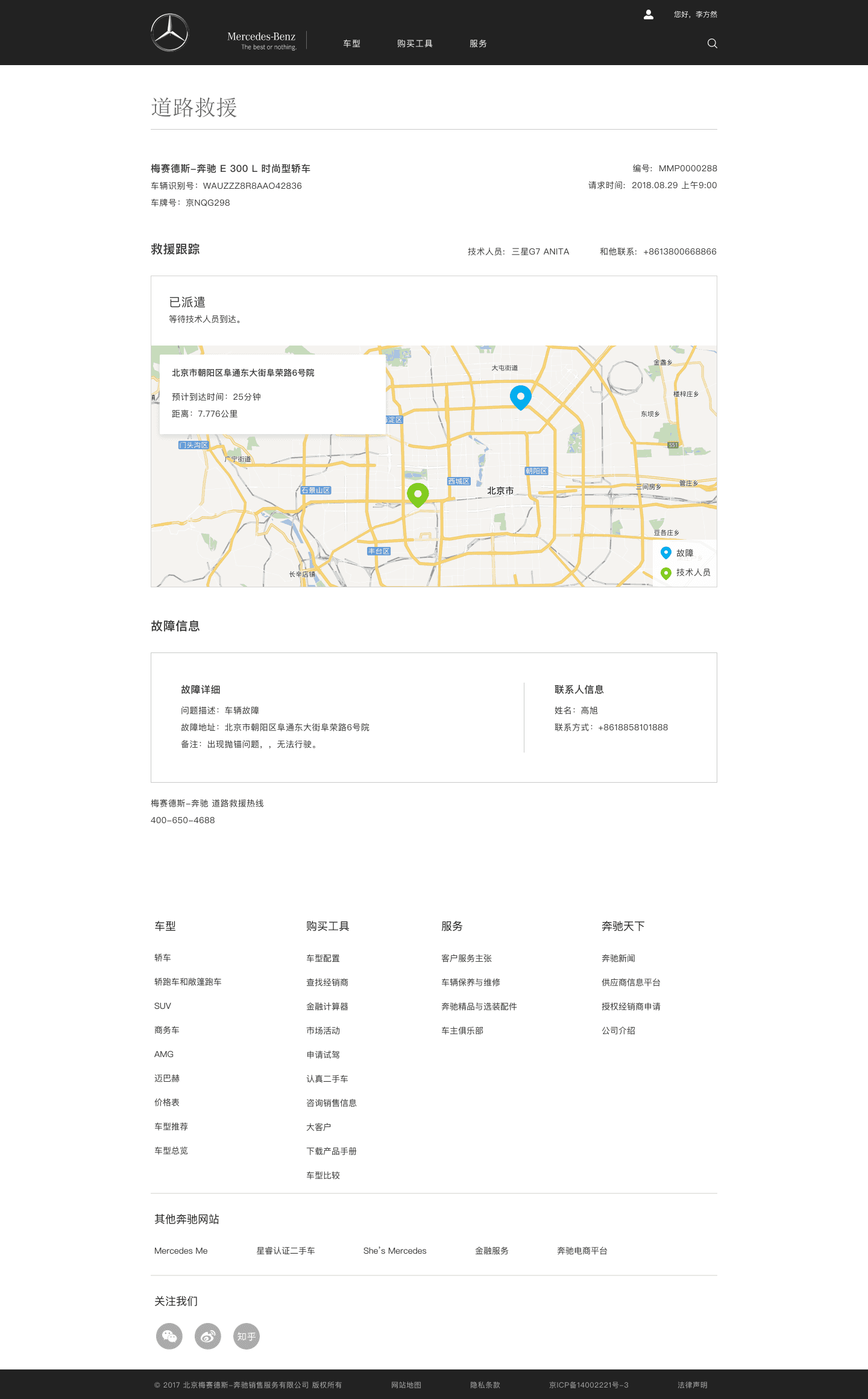
Task: Open footer link 认真二手车
Action: (327, 1079)
